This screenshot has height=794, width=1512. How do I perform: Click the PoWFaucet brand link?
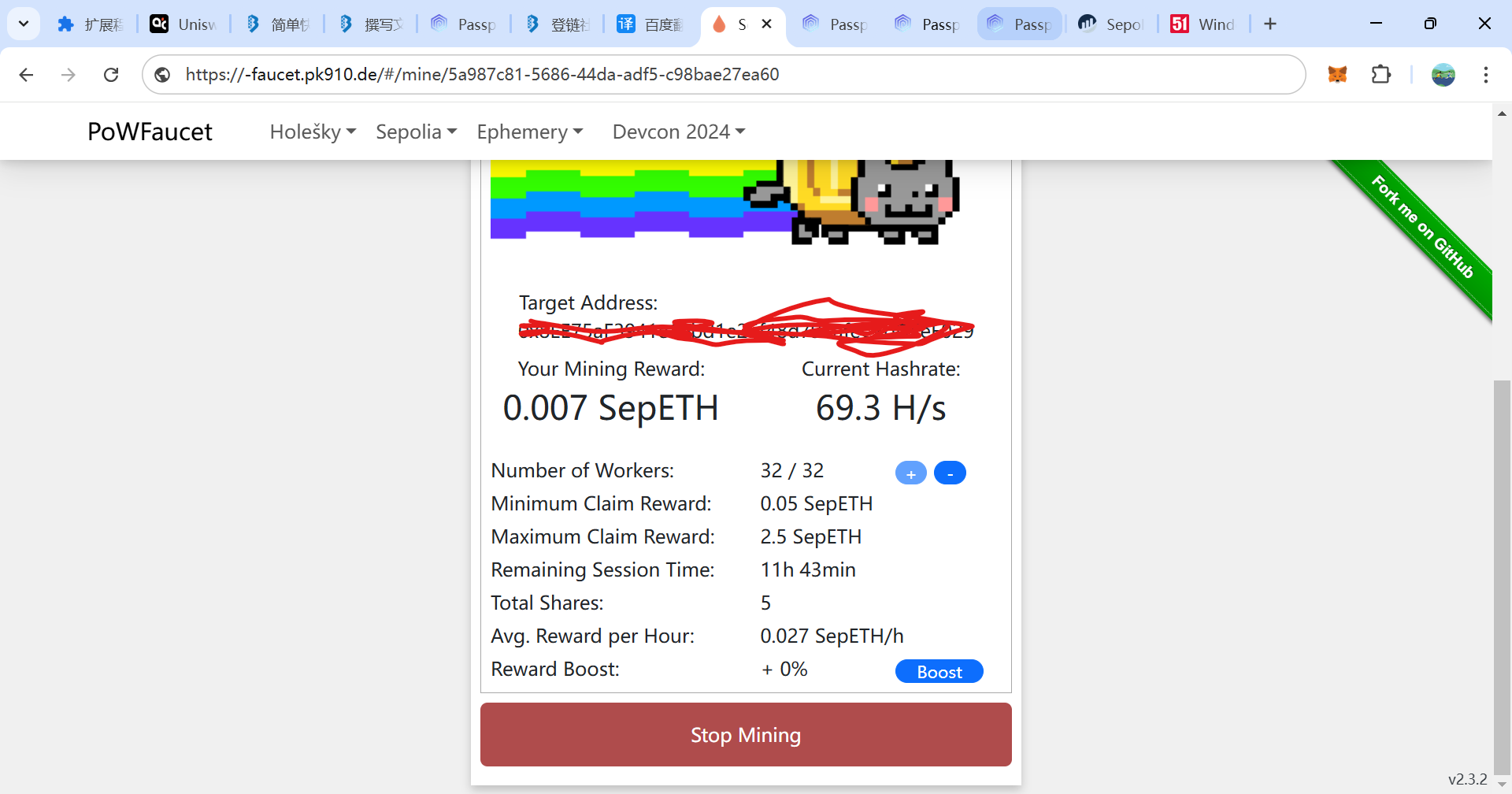pyautogui.click(x=150, y=132)
